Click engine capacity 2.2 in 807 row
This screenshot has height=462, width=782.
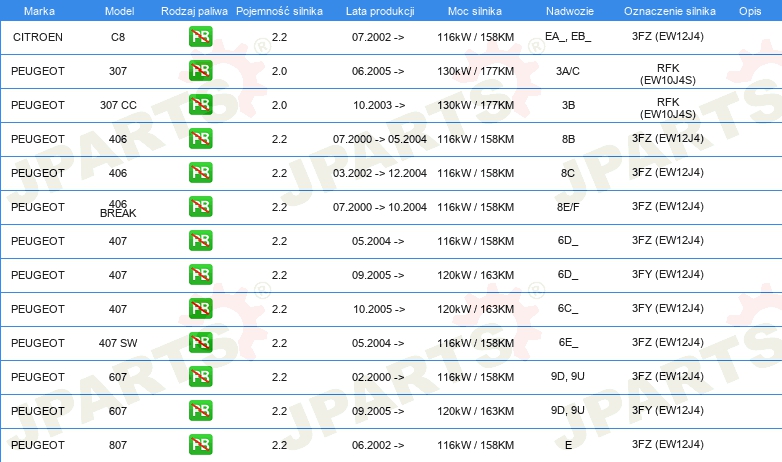[279, 445]
